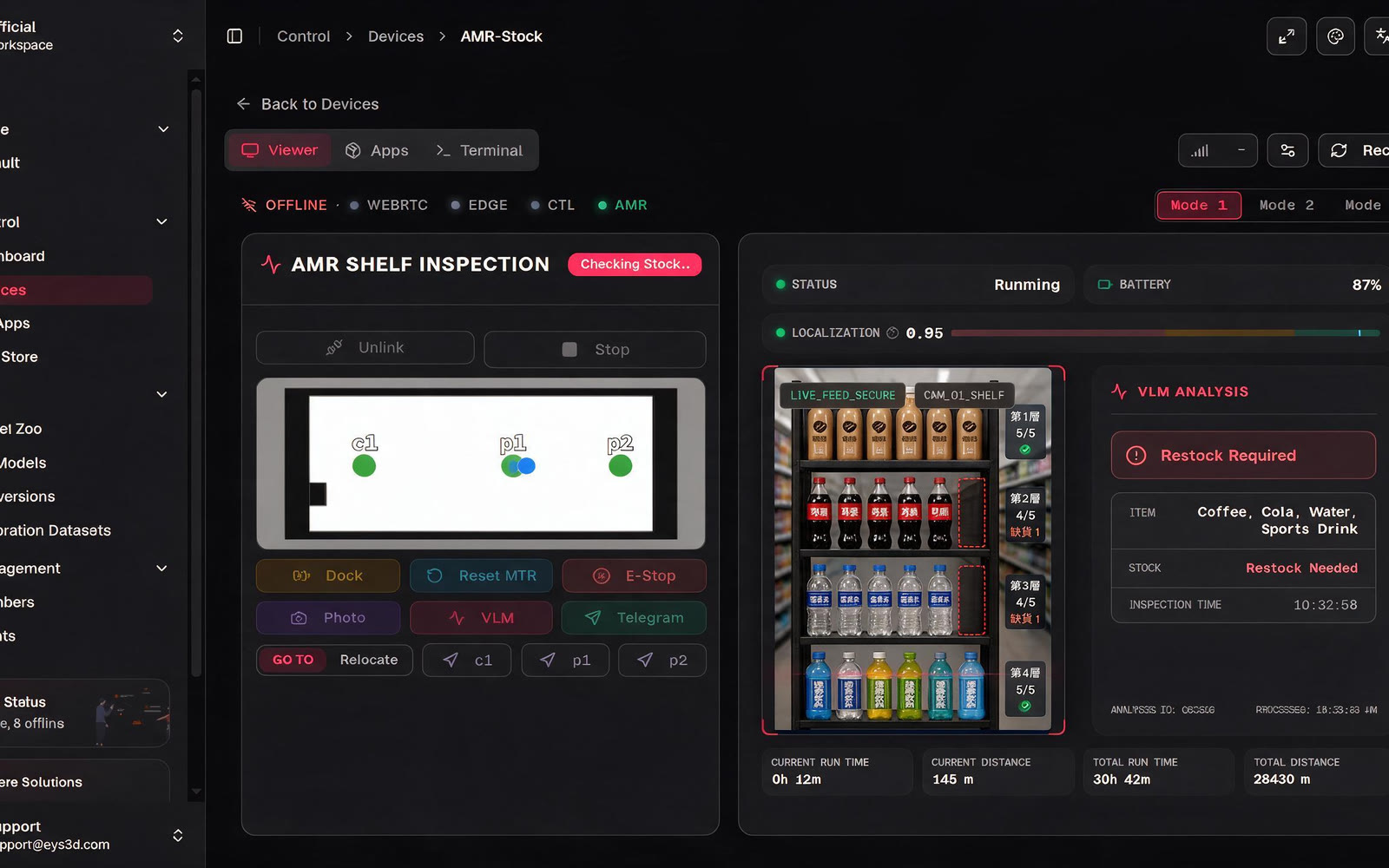Switch to Mode 2
Viewport: 1389px width, 868px height.
[1287, 205]
